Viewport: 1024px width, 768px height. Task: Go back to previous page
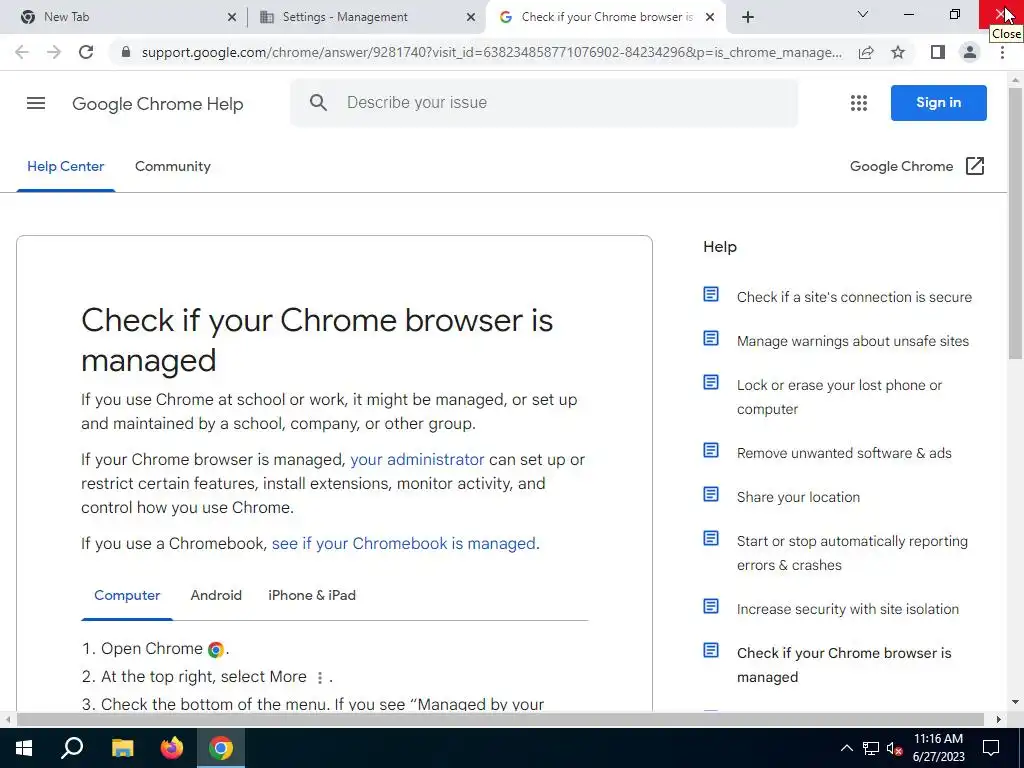point(22,52)
